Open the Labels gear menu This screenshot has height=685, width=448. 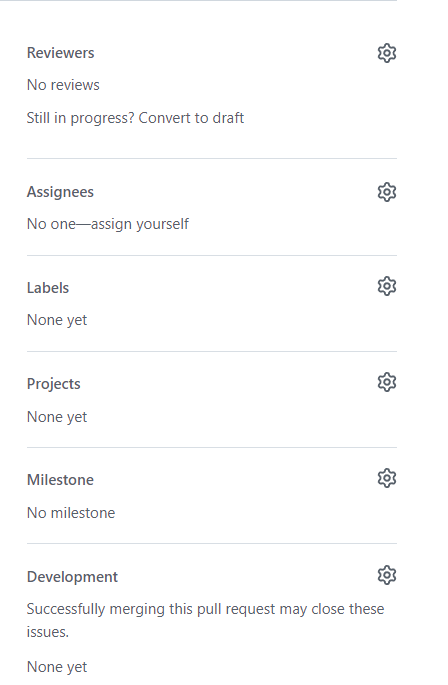(x=387, y=287)
